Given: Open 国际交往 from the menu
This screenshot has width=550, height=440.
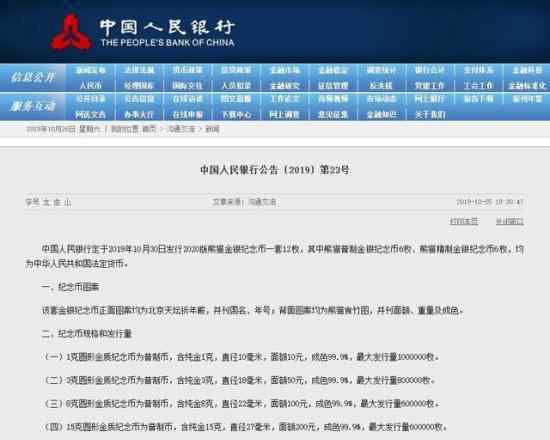Looking at the screenshot, I should pyautogui.click(x=188, y=85).
